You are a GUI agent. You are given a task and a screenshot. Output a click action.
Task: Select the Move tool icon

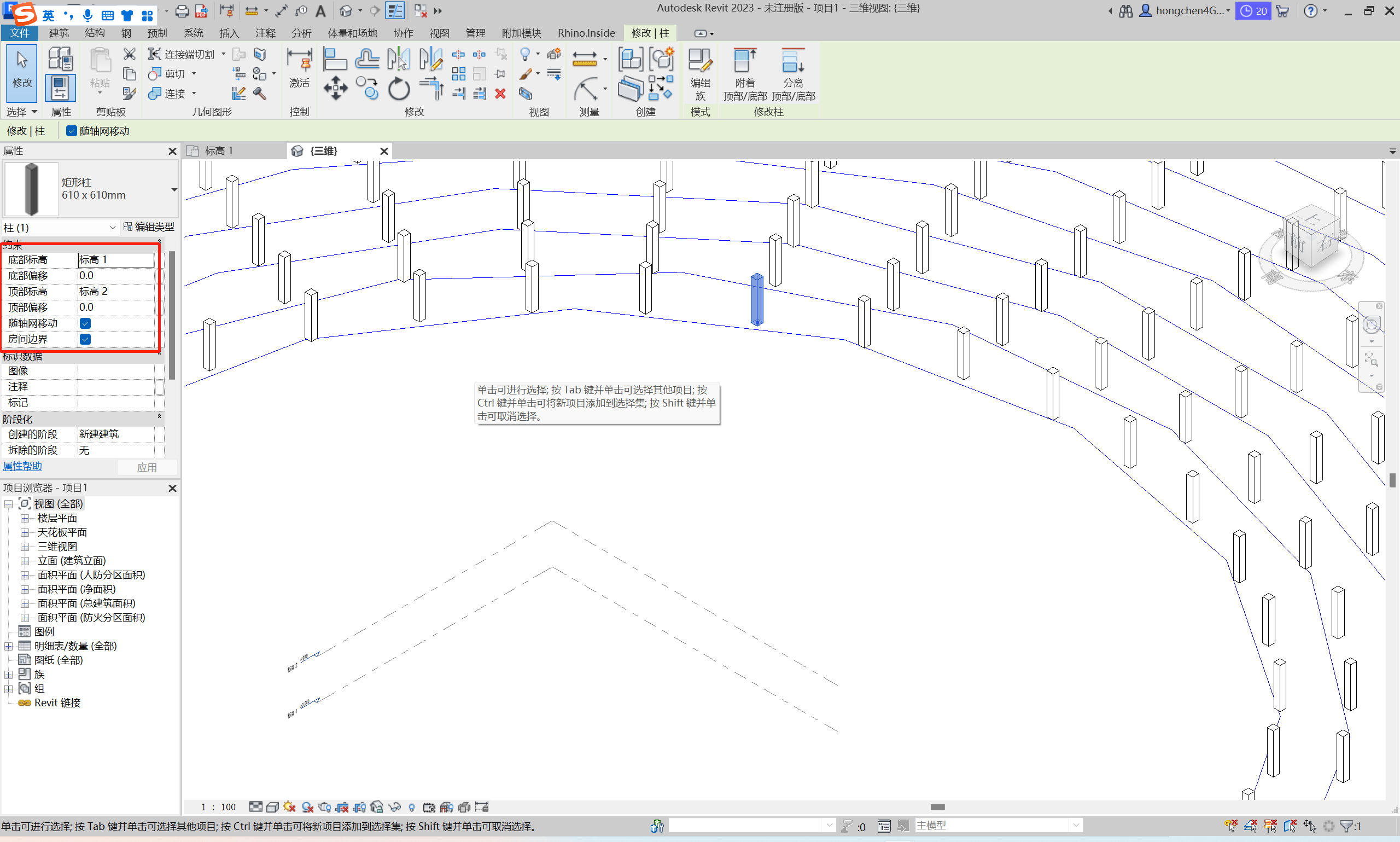(x=335, y=89)
